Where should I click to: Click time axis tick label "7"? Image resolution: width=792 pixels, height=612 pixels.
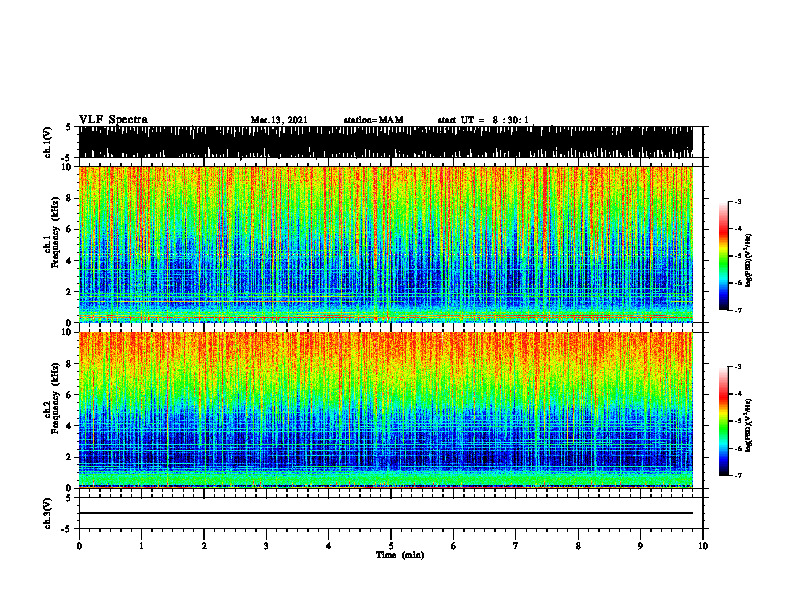(x=516, y=546)
